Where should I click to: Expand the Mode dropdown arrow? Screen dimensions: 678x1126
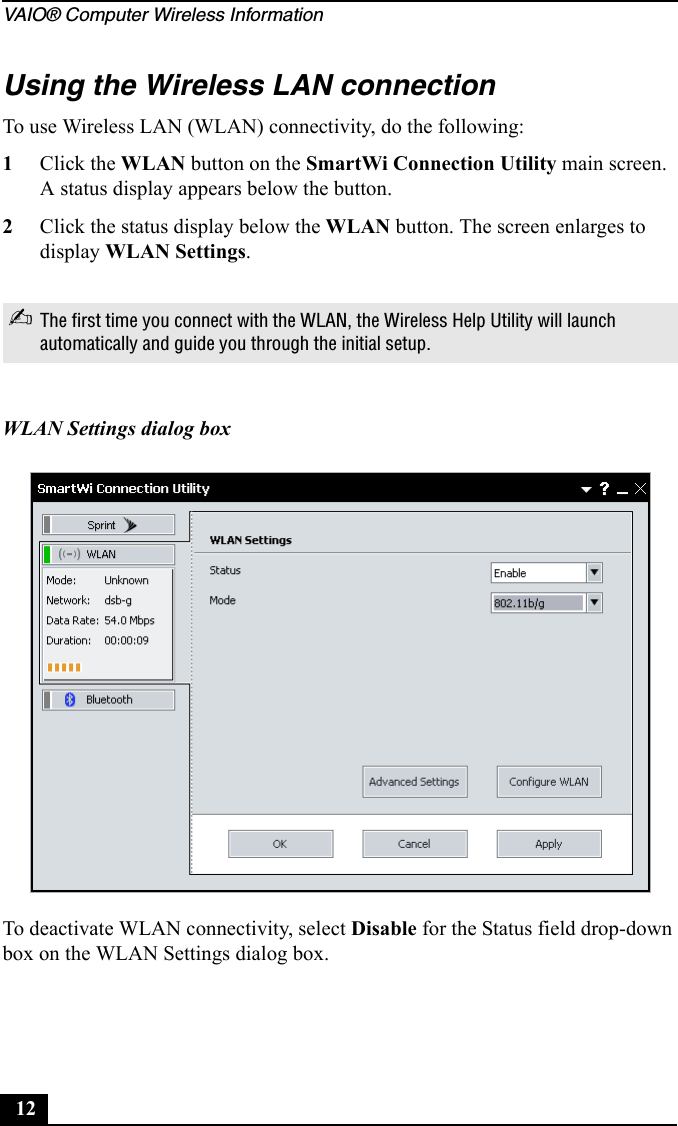(x=594, y=602)
